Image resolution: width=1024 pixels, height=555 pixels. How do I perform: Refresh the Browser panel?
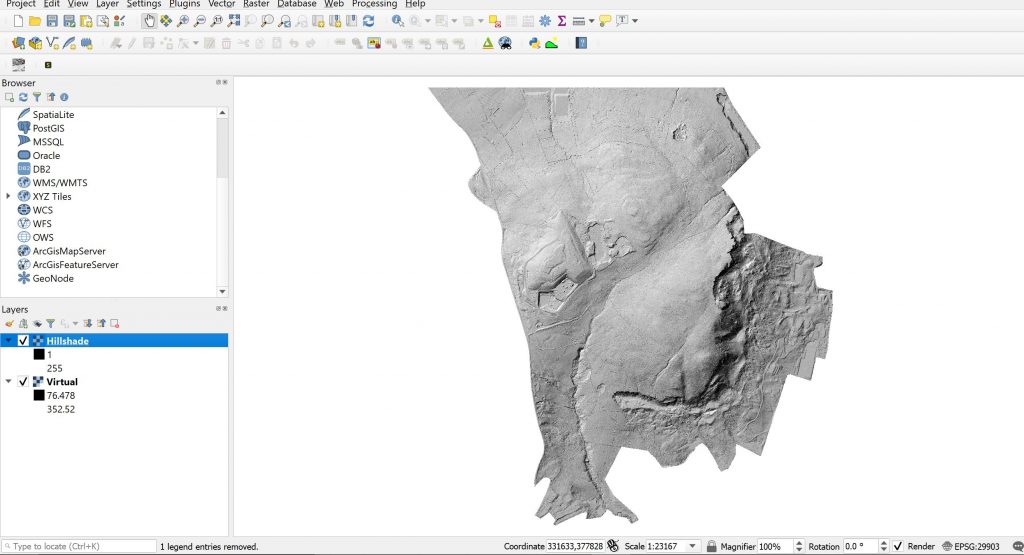23,97
